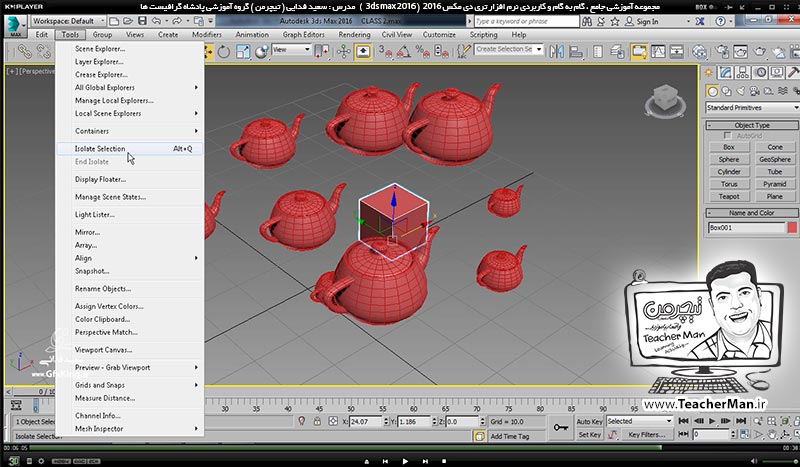Image resolution: width=800 pixels, height=467 pixels.
Task: Click the Pyramid primitive button
Action: click(x=774, y=184)
